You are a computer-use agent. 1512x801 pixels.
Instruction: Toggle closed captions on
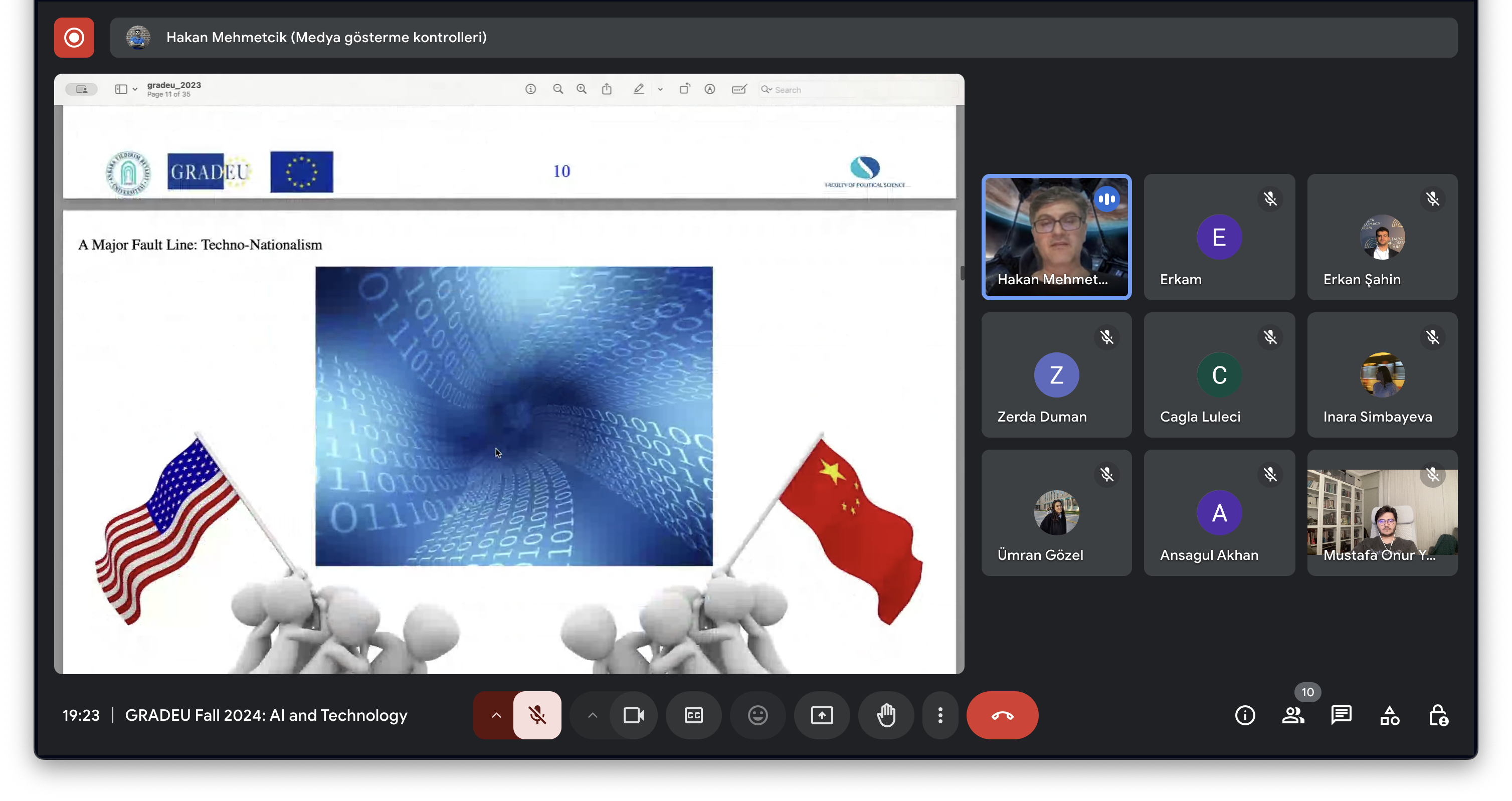point(693,715)
